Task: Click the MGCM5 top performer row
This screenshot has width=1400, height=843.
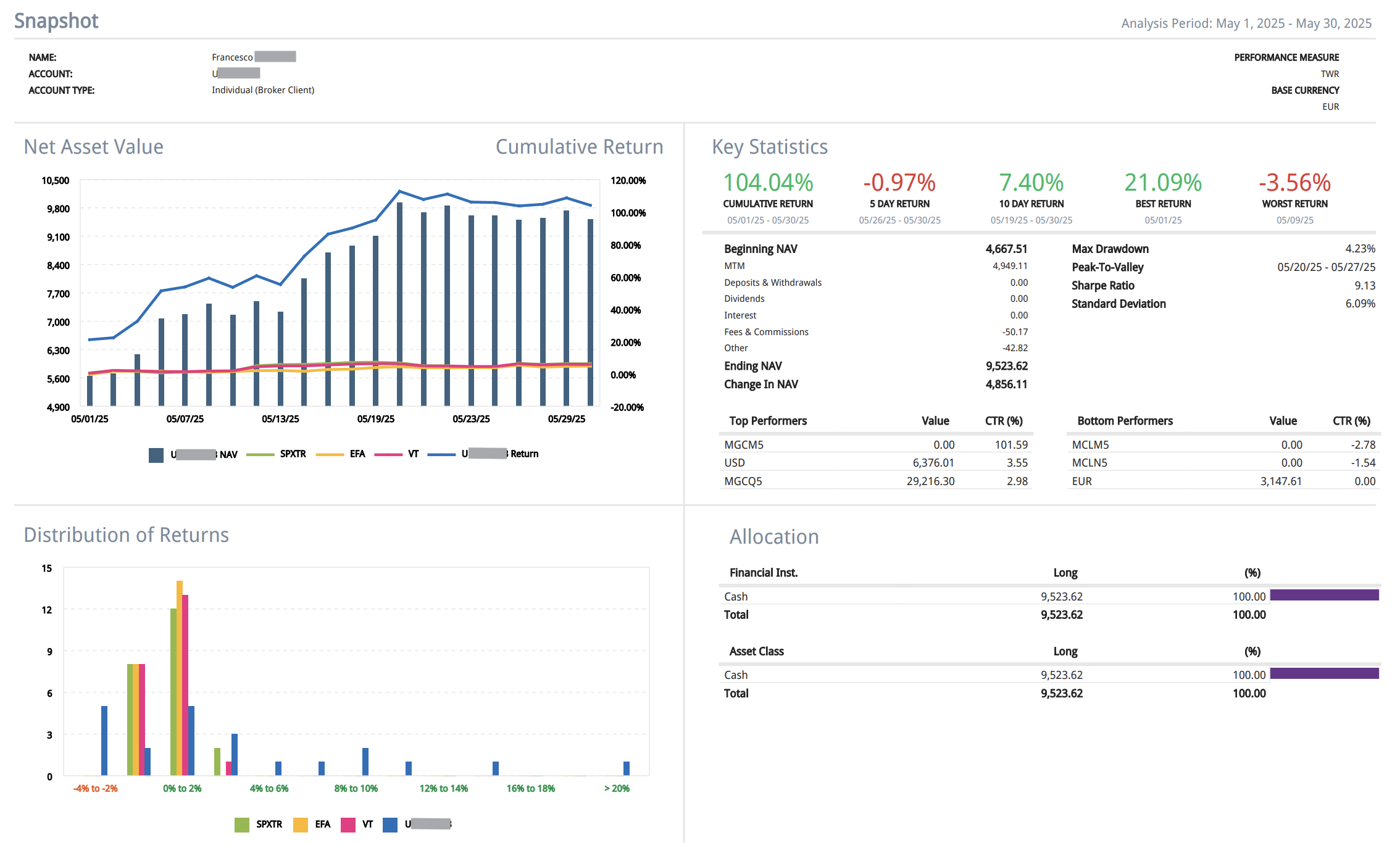Action: click(x=744, y=444)
